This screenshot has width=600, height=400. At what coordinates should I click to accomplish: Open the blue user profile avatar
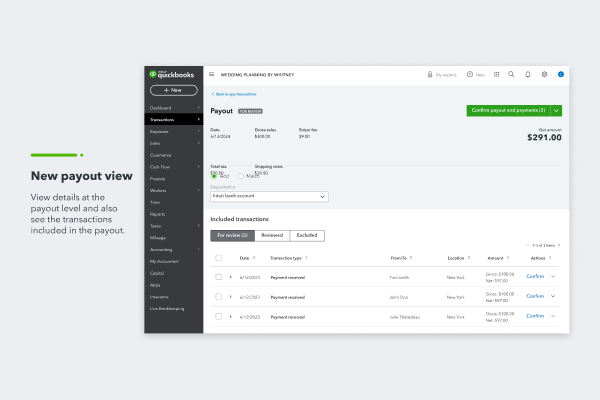[x=561, y=74]
